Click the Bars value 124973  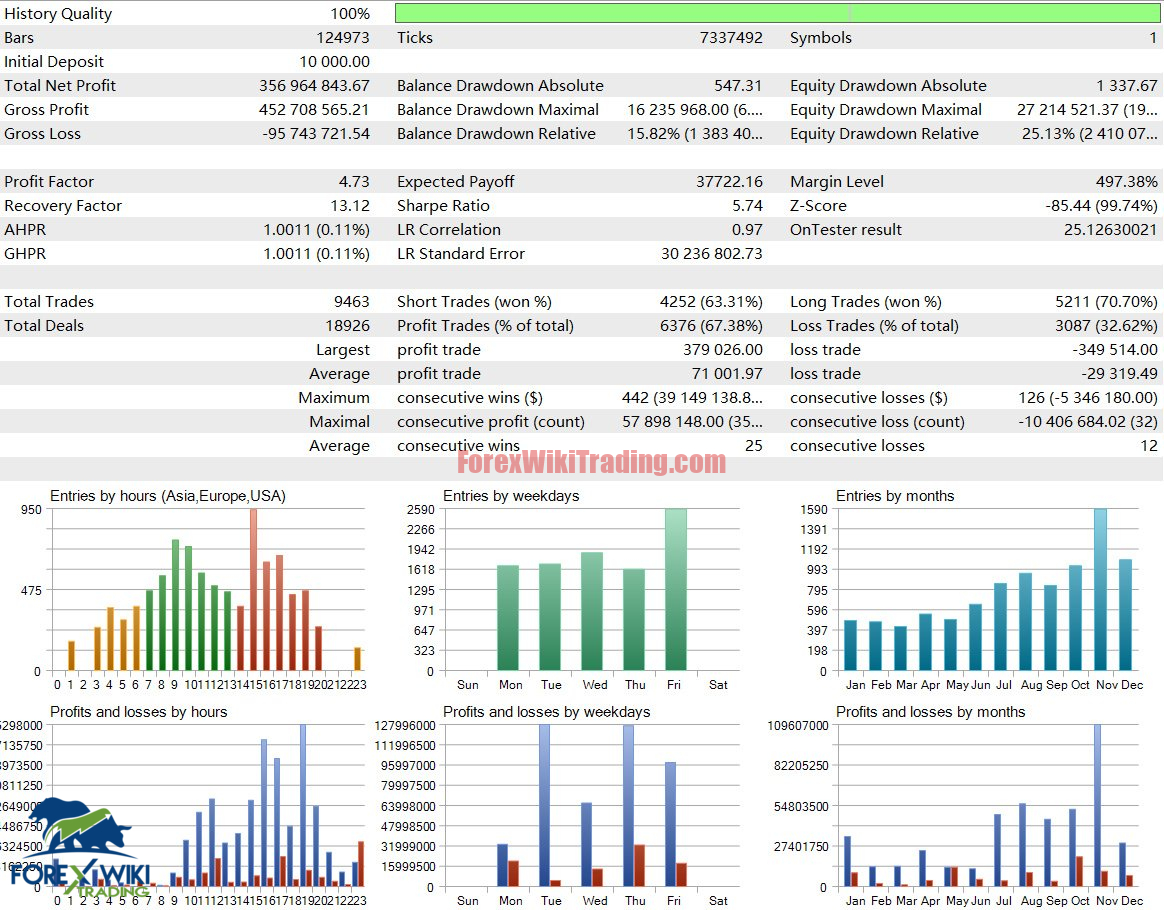343,38
